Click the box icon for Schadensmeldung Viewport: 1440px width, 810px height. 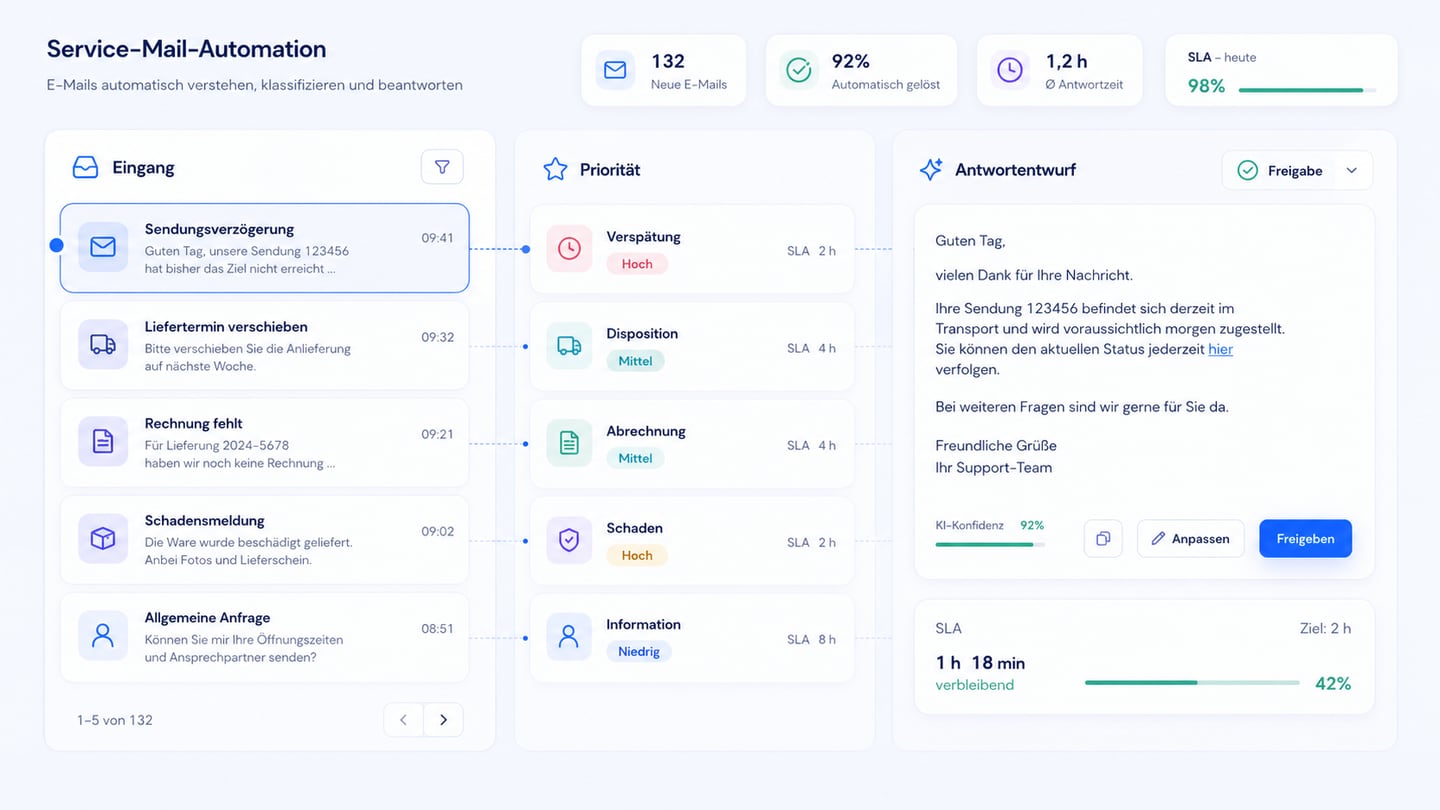(x=103, y=538)
